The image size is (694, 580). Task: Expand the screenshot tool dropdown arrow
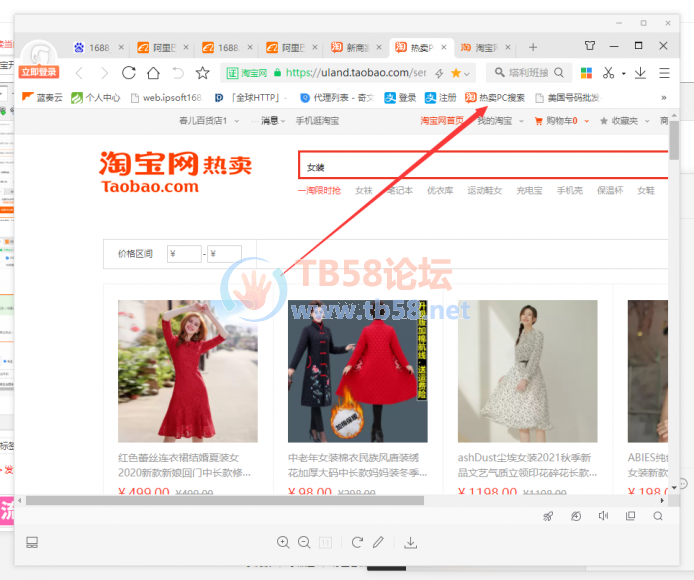(624, 73)
